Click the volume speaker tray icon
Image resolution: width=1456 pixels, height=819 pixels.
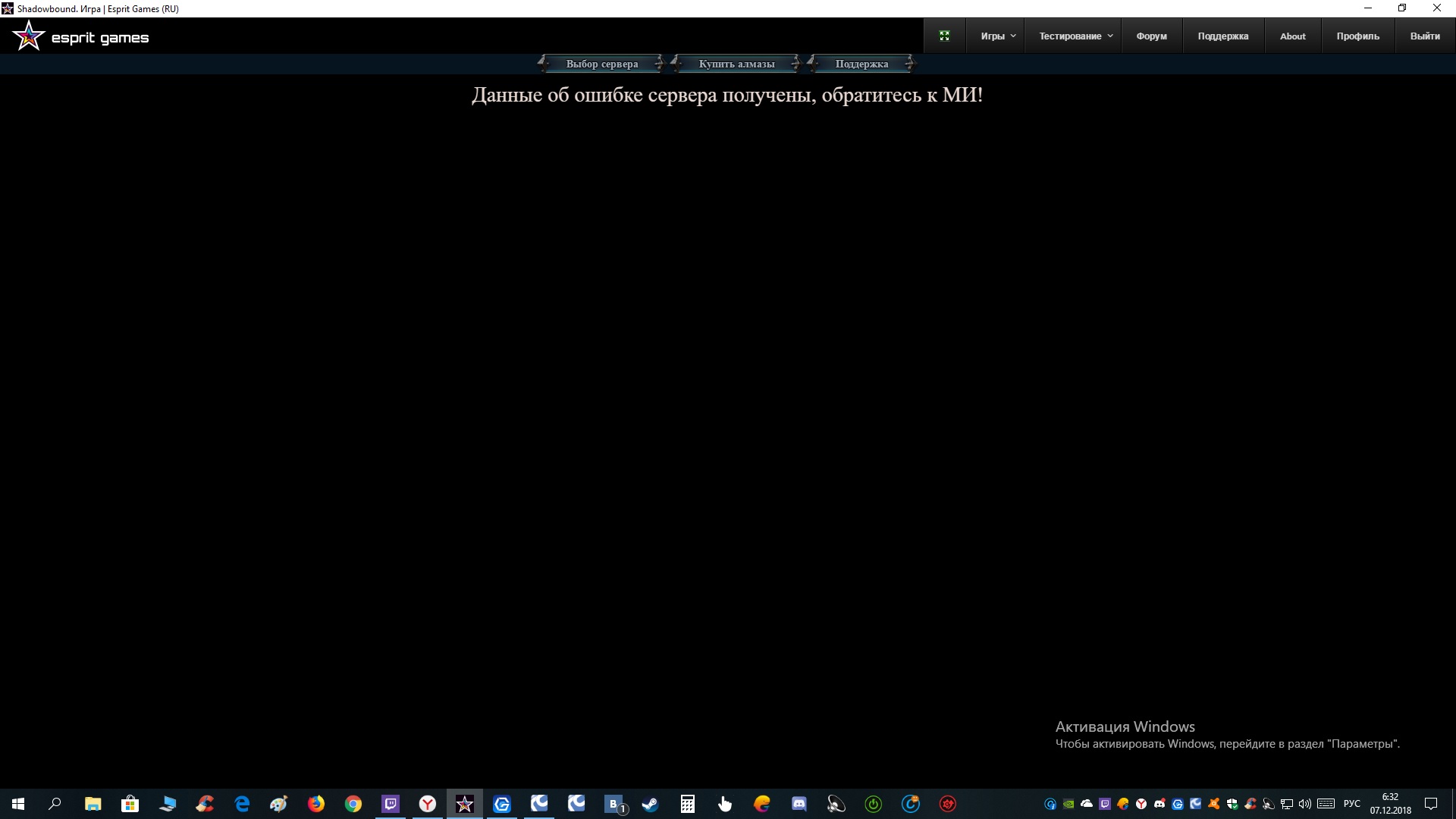tap(1304, 804)
